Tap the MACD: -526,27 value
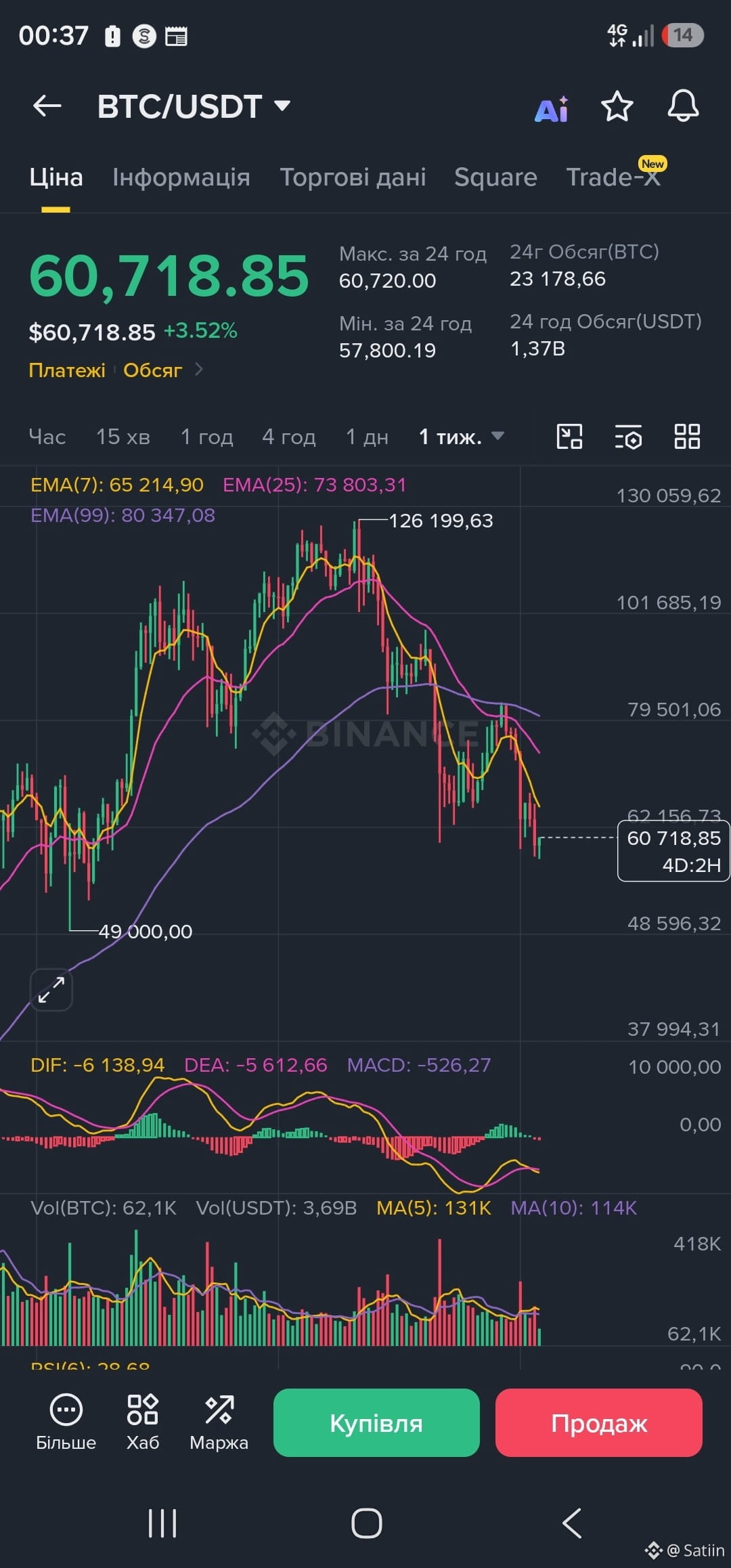Screen dimensions: 731x1568 pos(419,1065)
